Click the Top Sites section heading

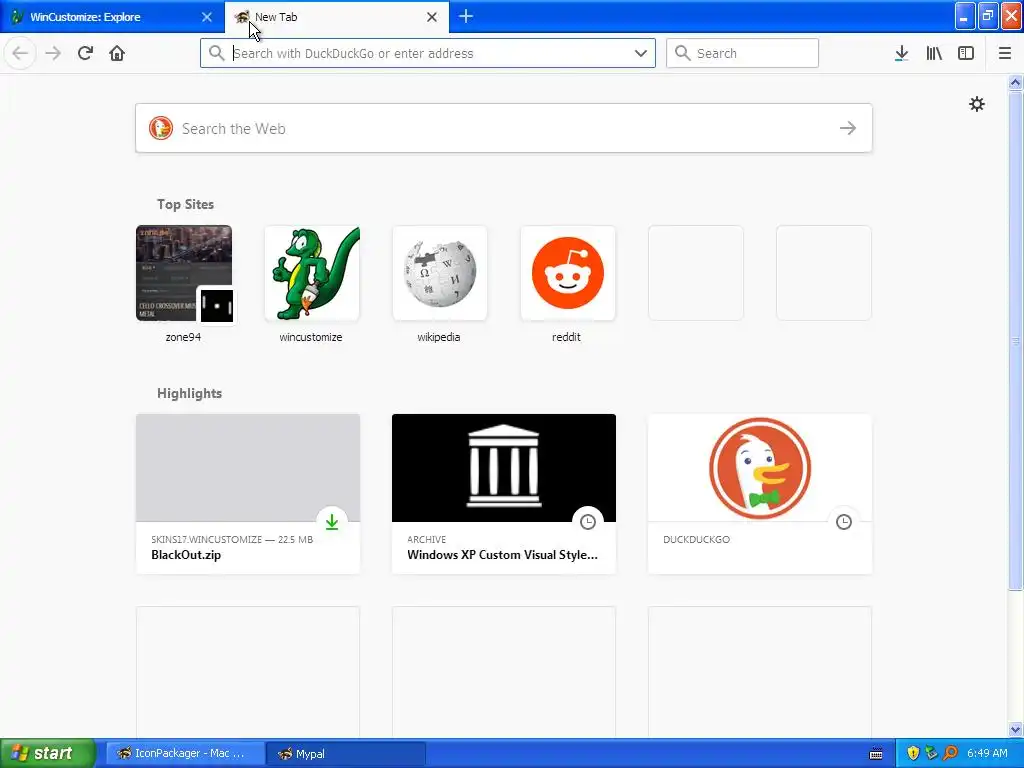point(185,204)
